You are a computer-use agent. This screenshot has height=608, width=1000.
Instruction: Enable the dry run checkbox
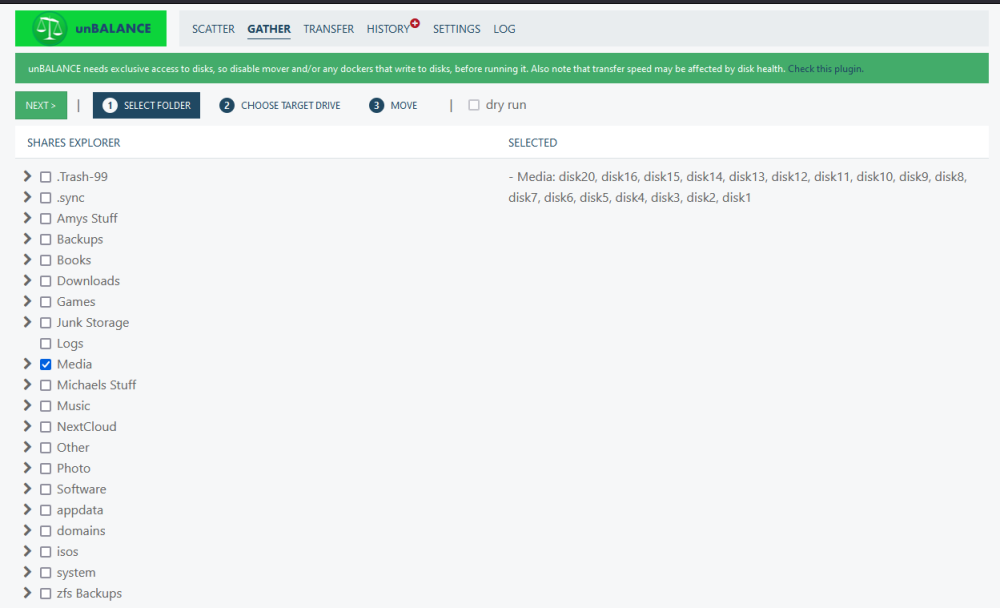point(474,105)
